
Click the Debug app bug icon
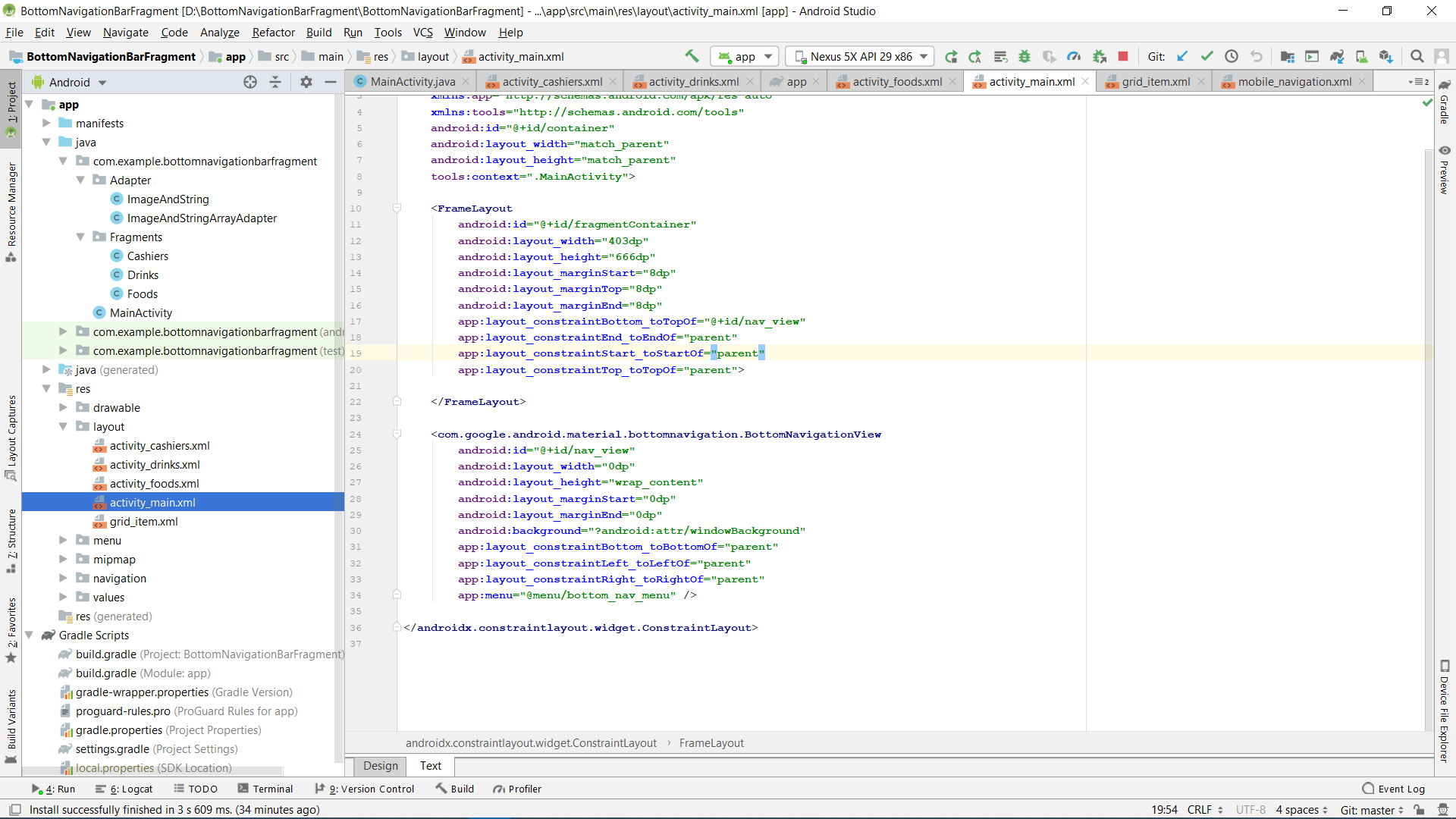[x=1025, y=56]
